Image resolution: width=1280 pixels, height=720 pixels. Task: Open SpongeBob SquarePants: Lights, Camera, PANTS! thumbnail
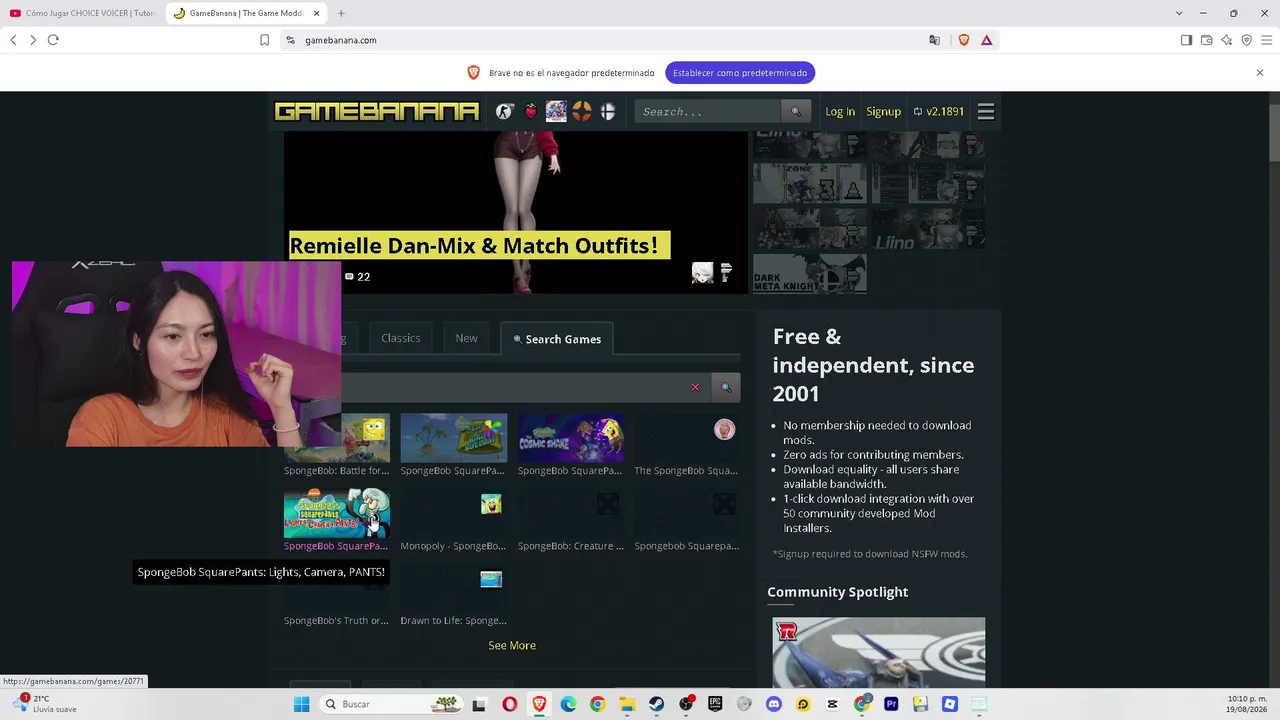[x=336, y=513]
